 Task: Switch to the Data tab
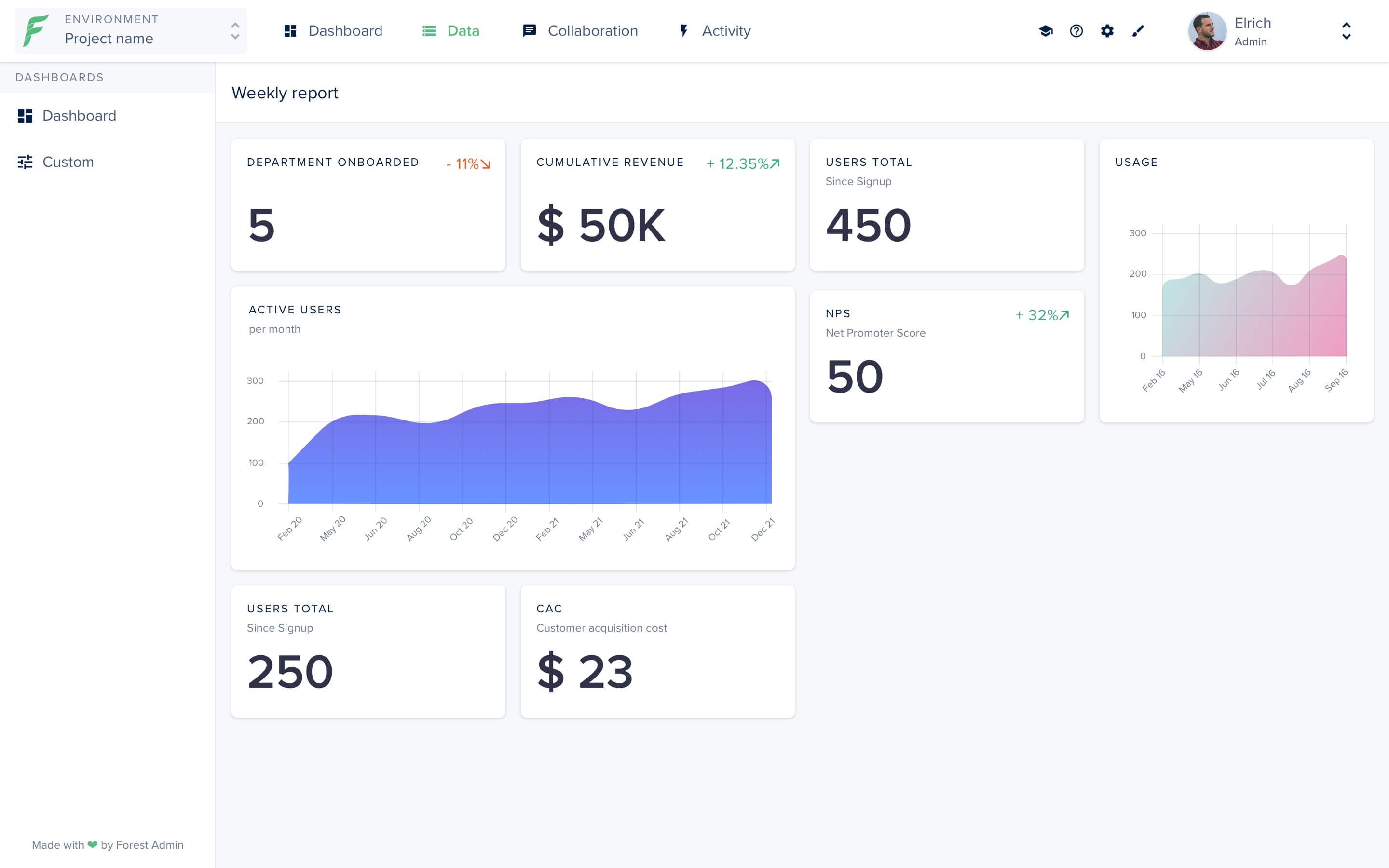[x=463, y=30]
